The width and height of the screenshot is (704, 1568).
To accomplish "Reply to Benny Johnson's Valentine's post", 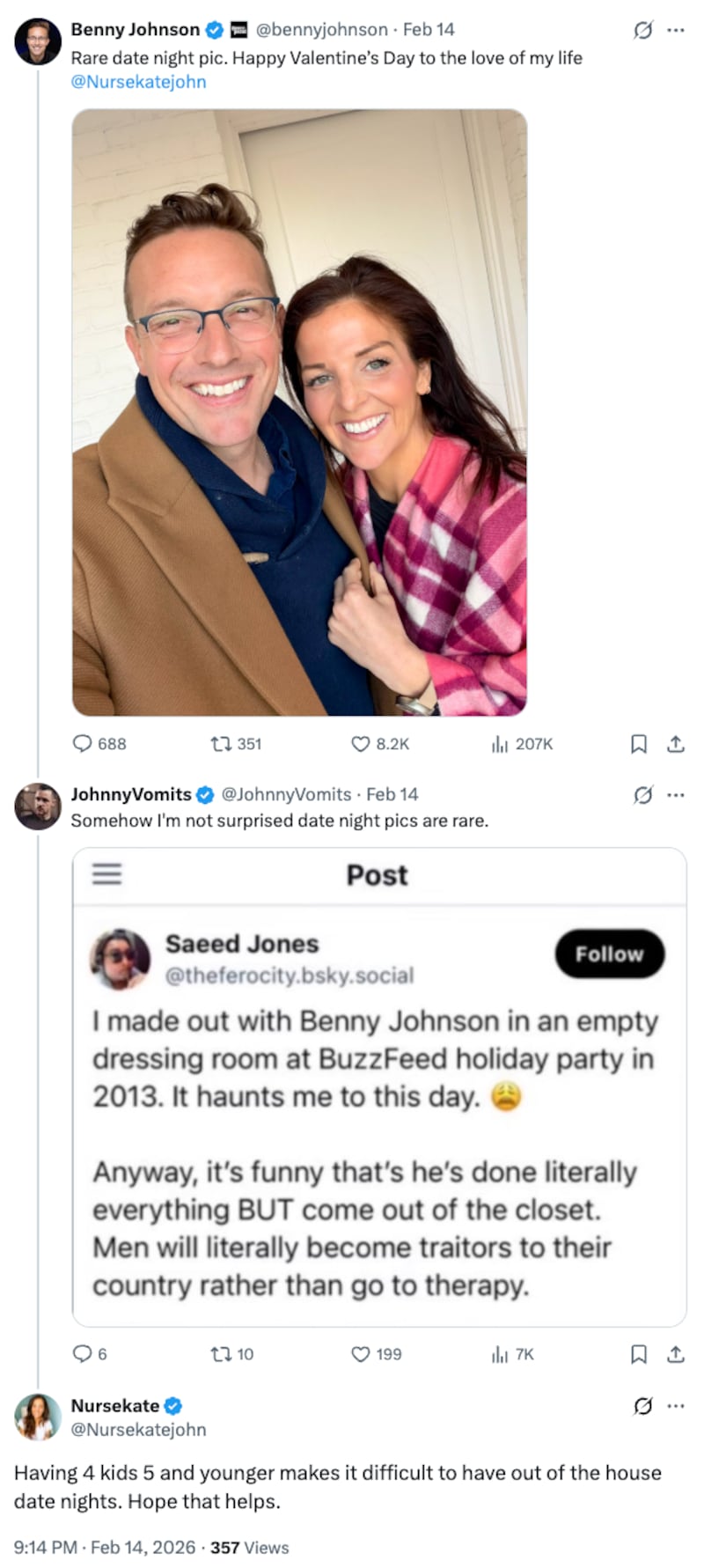I will [84, 744].
